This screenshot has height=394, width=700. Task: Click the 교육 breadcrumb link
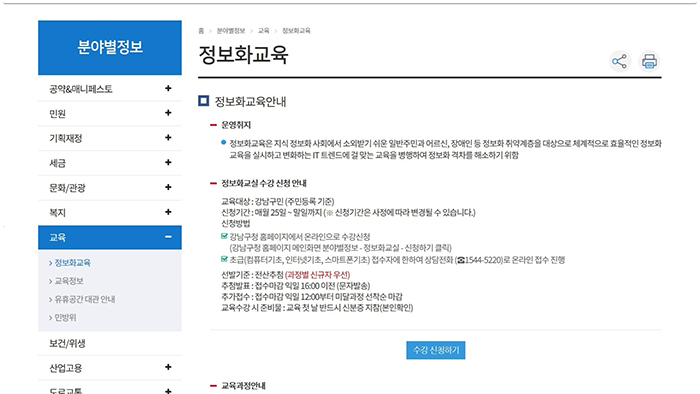pyautogui.click(x=263, y=31)
